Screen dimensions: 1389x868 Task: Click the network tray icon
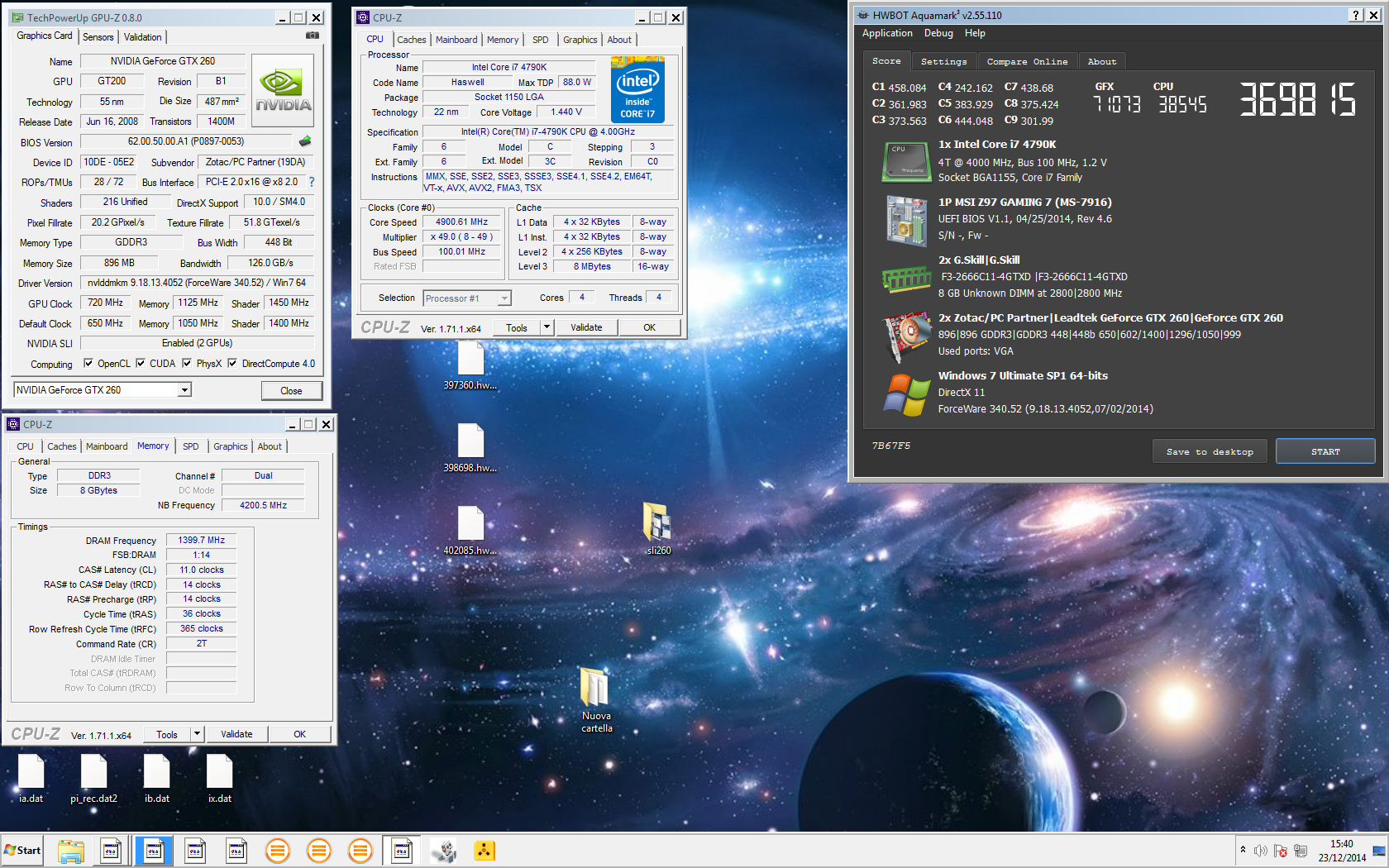coord(1301,851)
